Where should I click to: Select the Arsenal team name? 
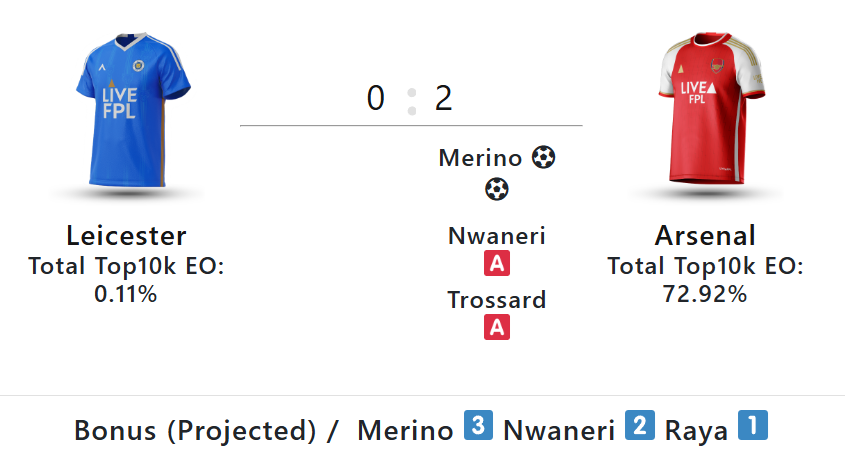705,235
